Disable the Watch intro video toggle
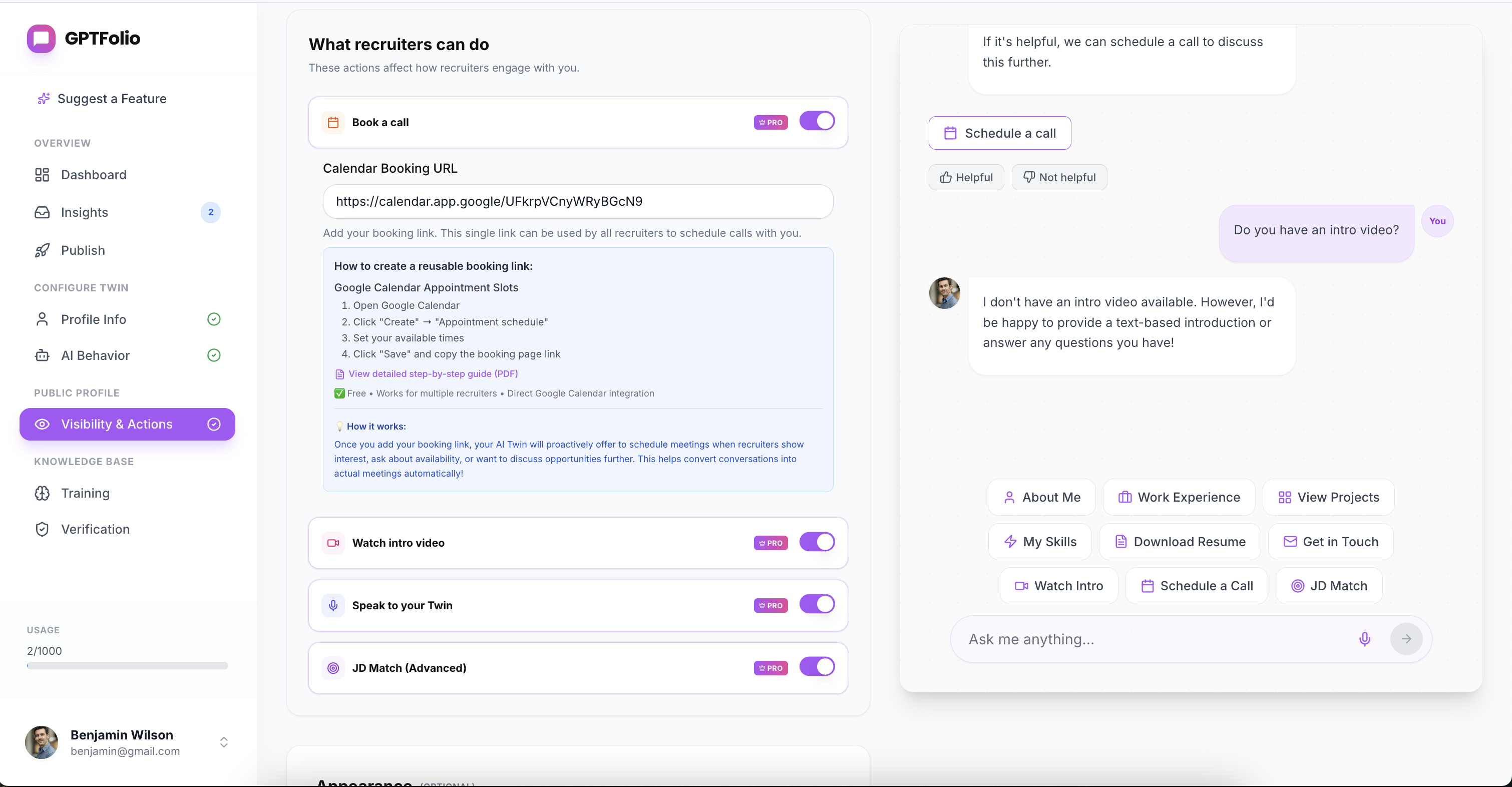The image size is (1512, 787). point(817,542)
